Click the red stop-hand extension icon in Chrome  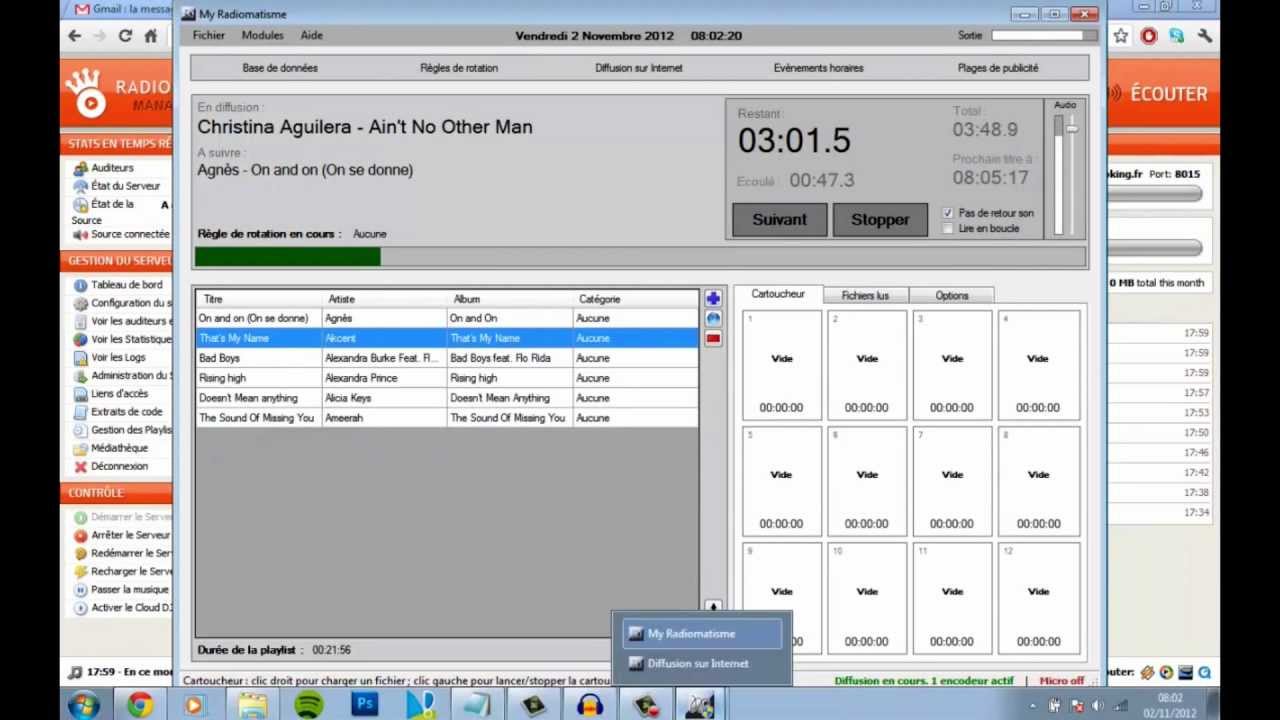(1149, 36)
